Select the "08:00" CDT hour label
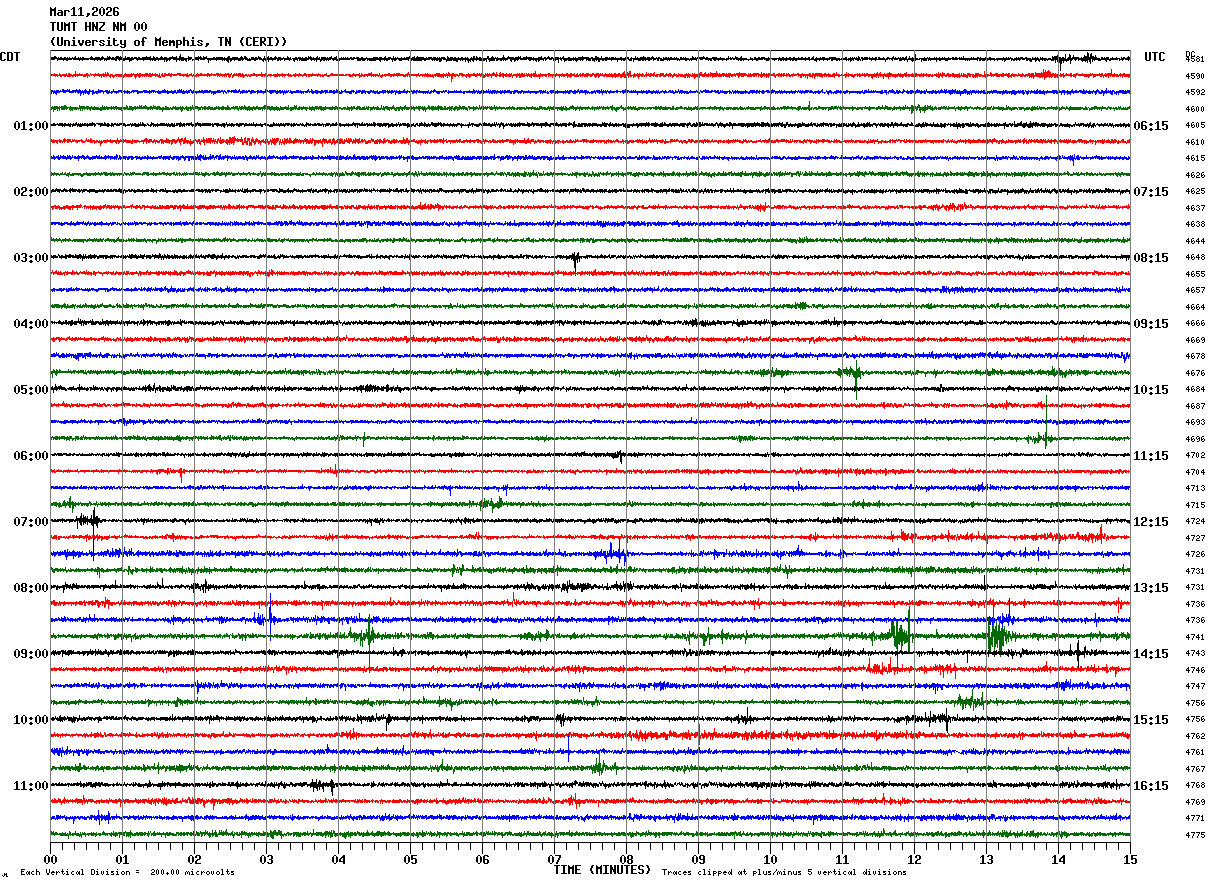The height and width of the screenshot is (886, 1210). coord(31,588)
